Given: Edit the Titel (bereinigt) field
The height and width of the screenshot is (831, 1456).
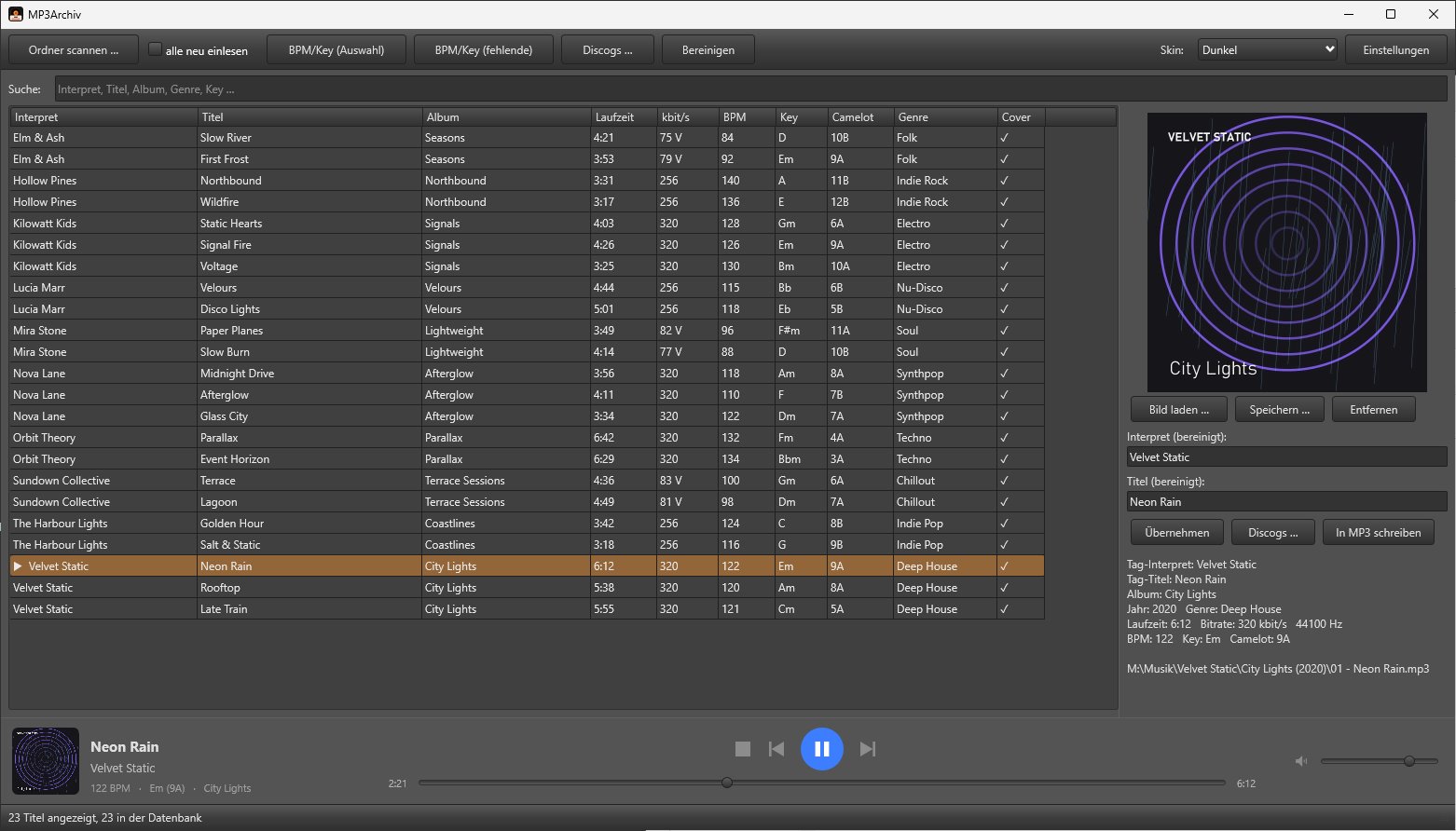Looking at the screenshot, I should point(1287,502).
